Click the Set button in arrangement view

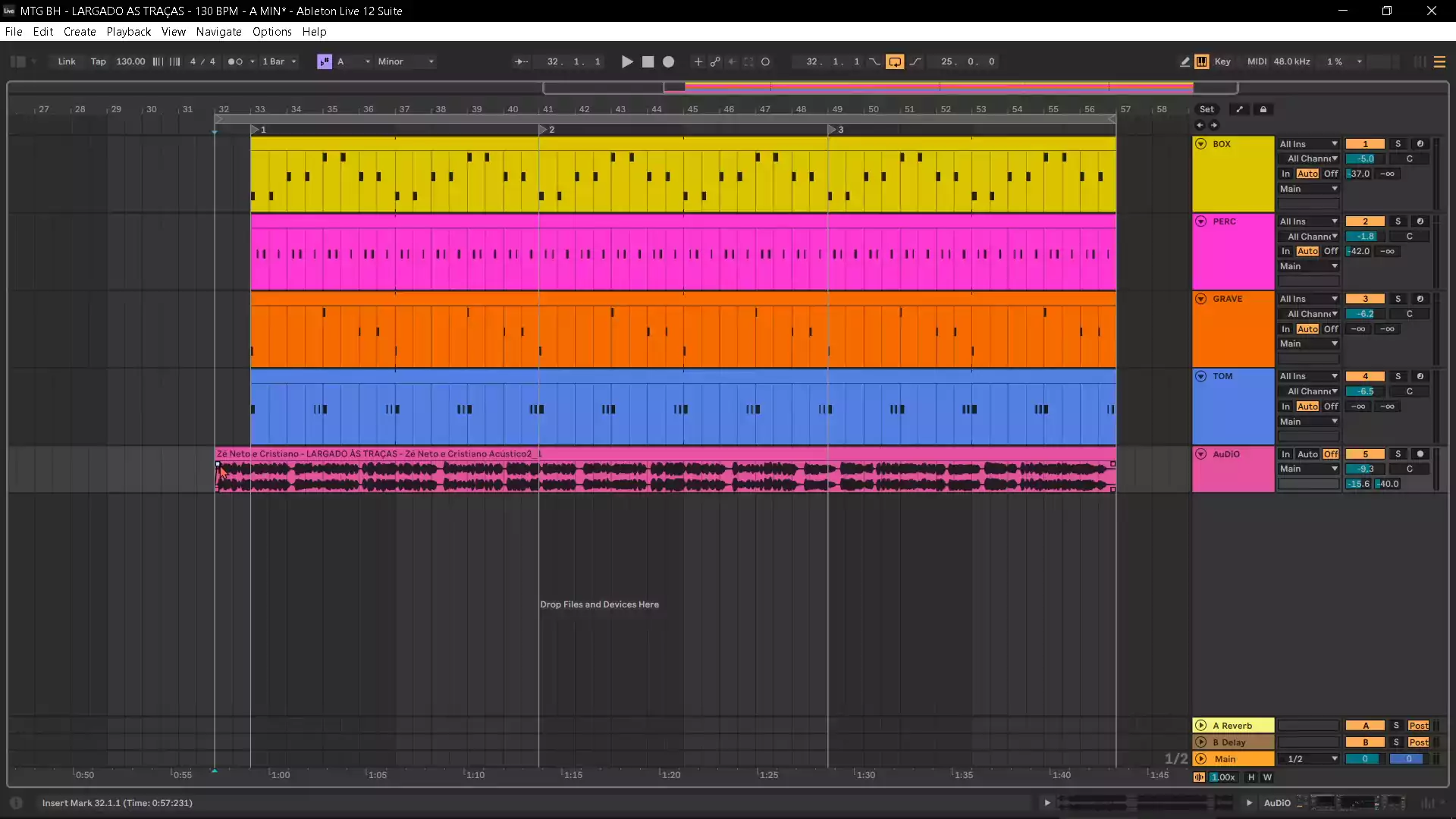(1207, 109)
